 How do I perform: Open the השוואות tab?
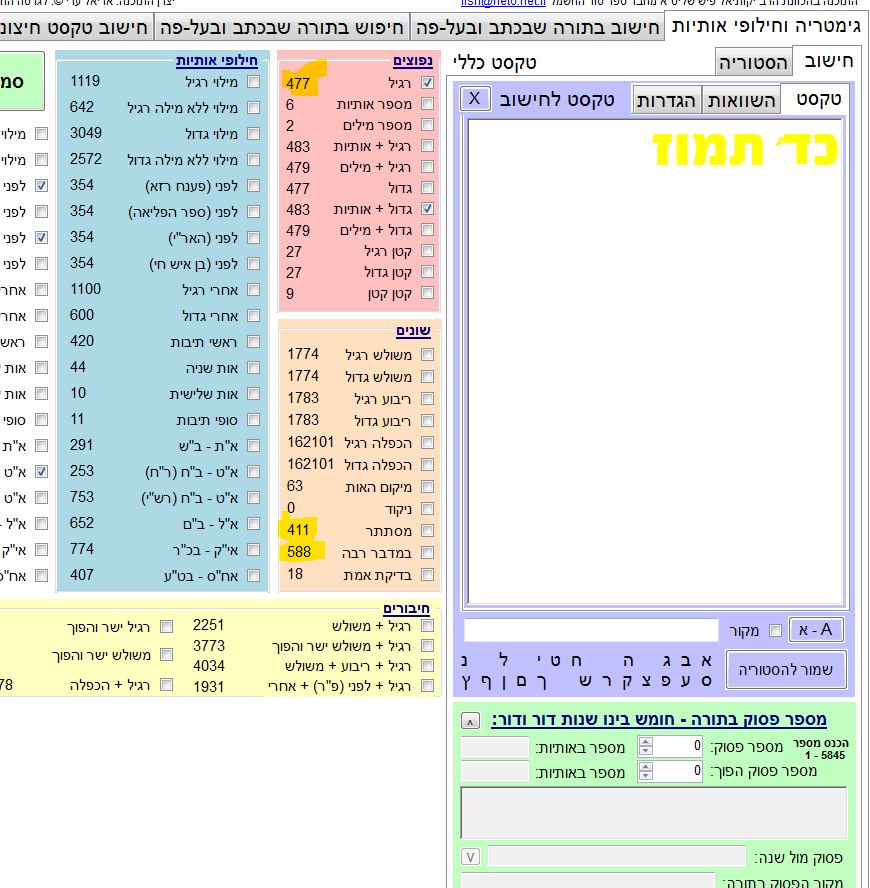point(743,99)
